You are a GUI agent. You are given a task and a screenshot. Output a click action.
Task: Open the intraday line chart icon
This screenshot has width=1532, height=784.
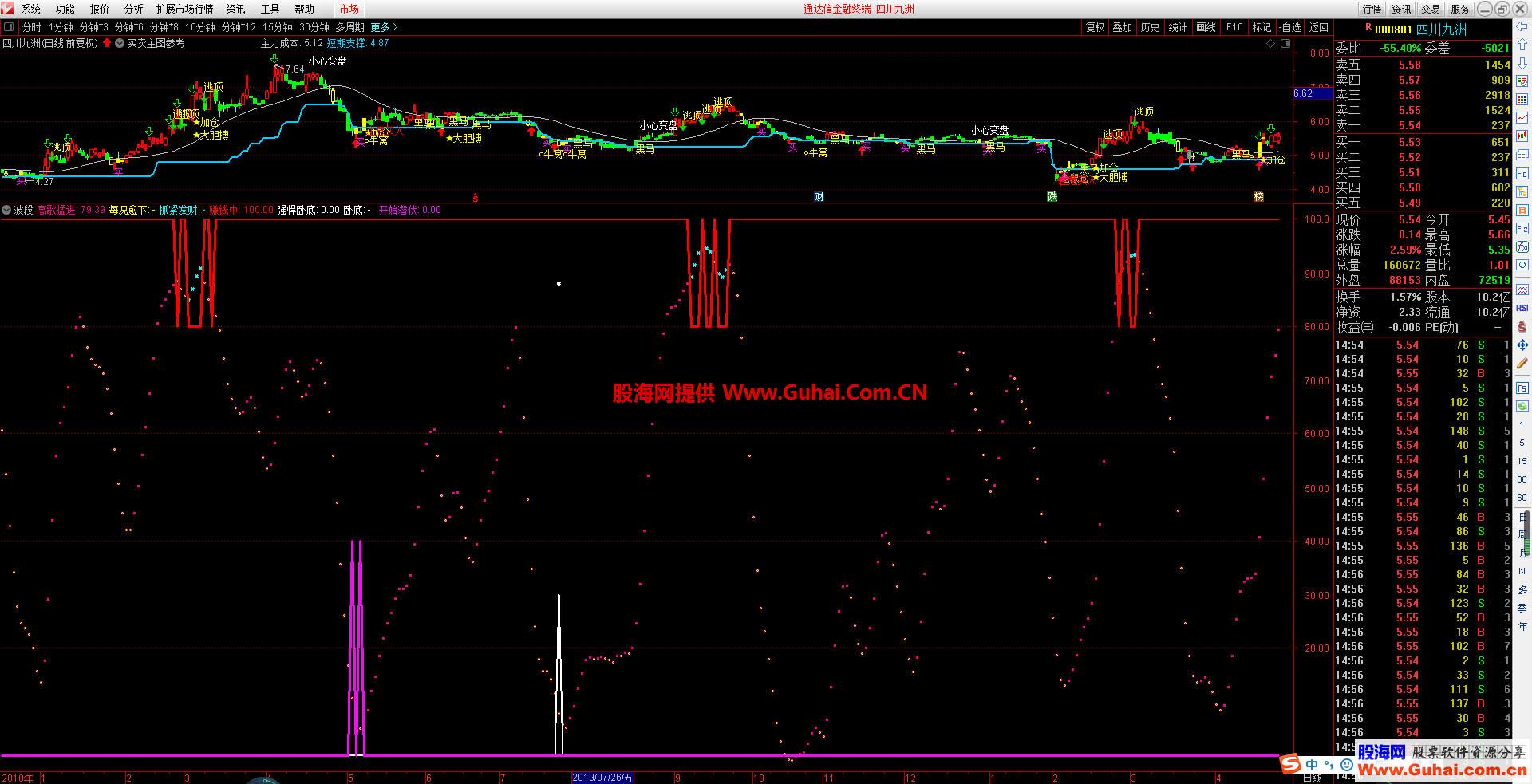coord(1522,118)
